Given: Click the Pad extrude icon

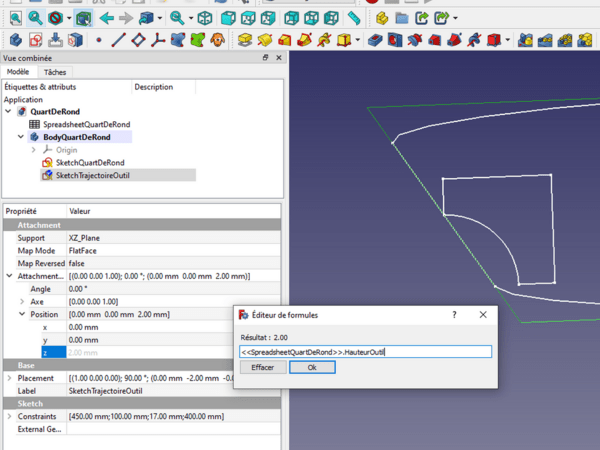Looking at the screenshot, I should [x=244, y=40].
